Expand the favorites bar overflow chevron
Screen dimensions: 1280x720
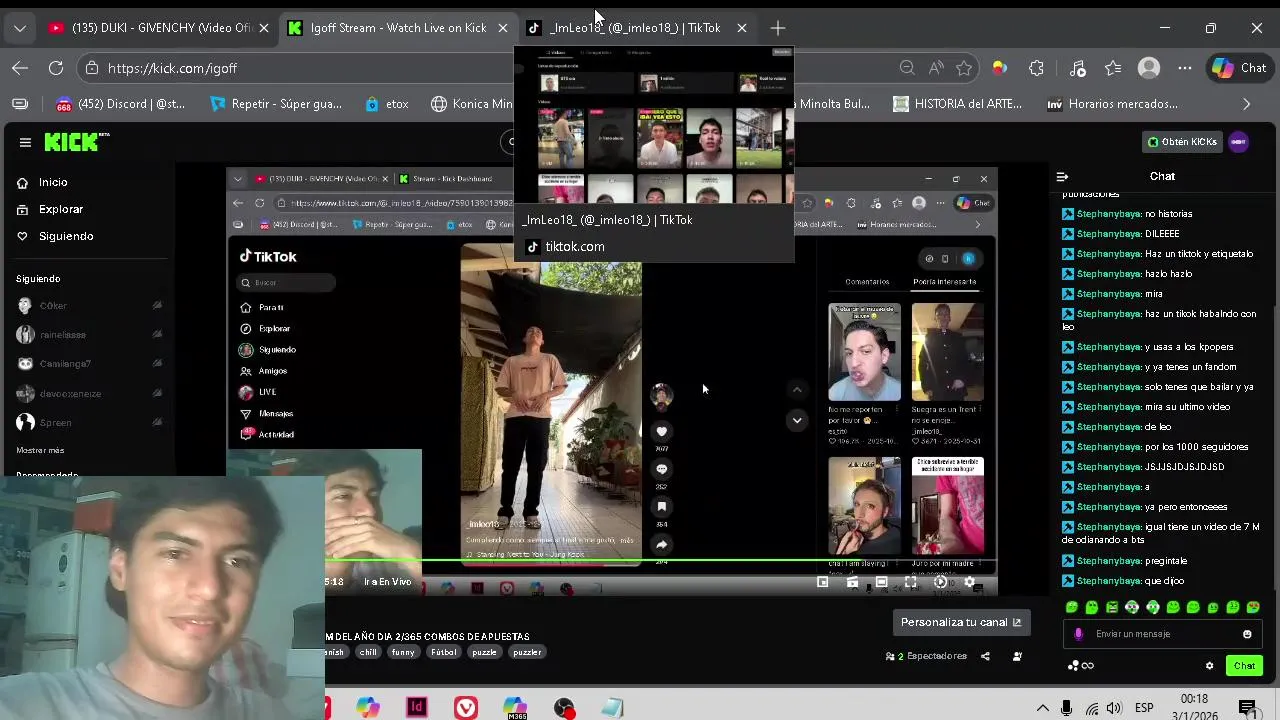click(1246, 104)
